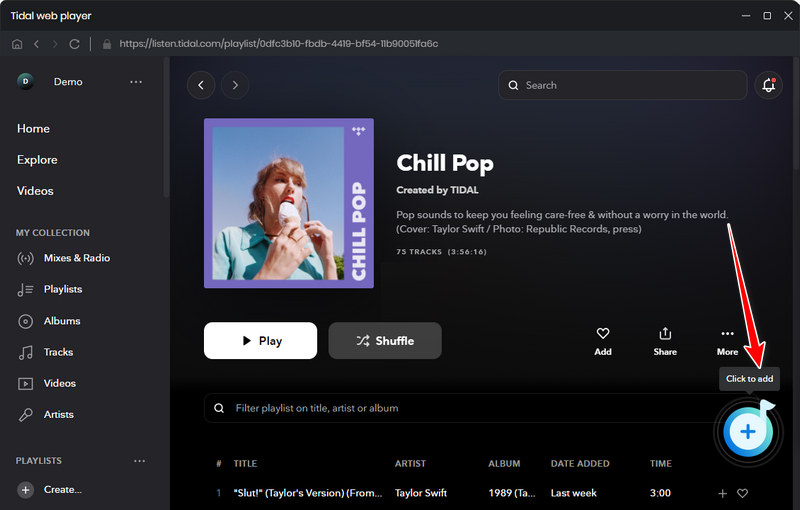This screenshot has height=510, width=800.
Task: Click the round back arrow in player
Action: click(x=201, y=85)
